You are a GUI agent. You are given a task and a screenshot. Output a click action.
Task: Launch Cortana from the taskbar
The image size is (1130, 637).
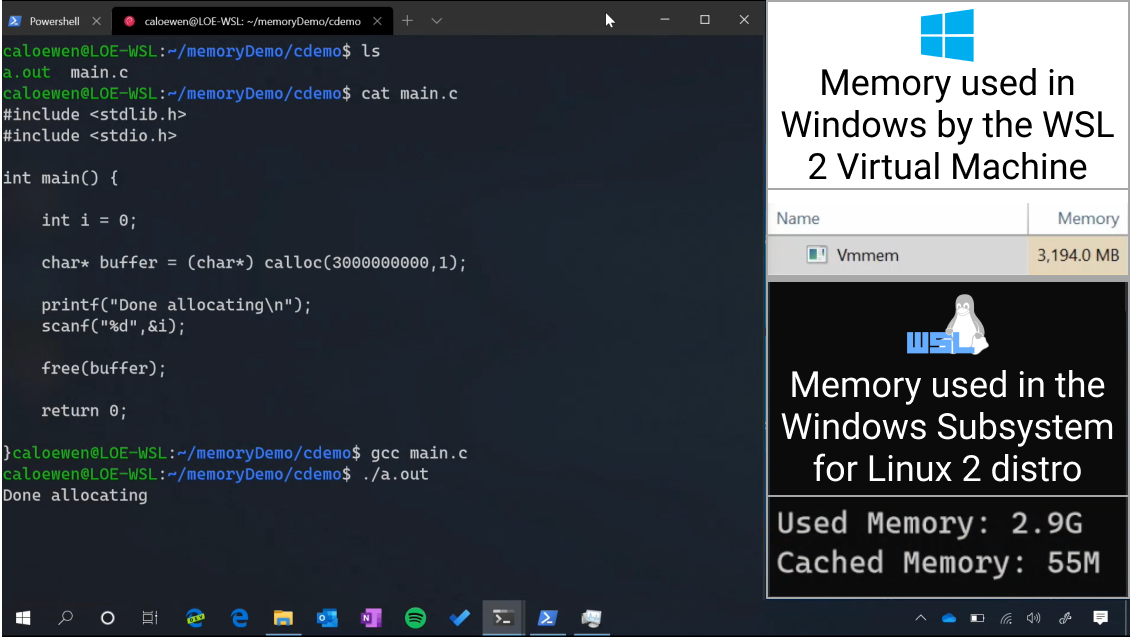108,618
